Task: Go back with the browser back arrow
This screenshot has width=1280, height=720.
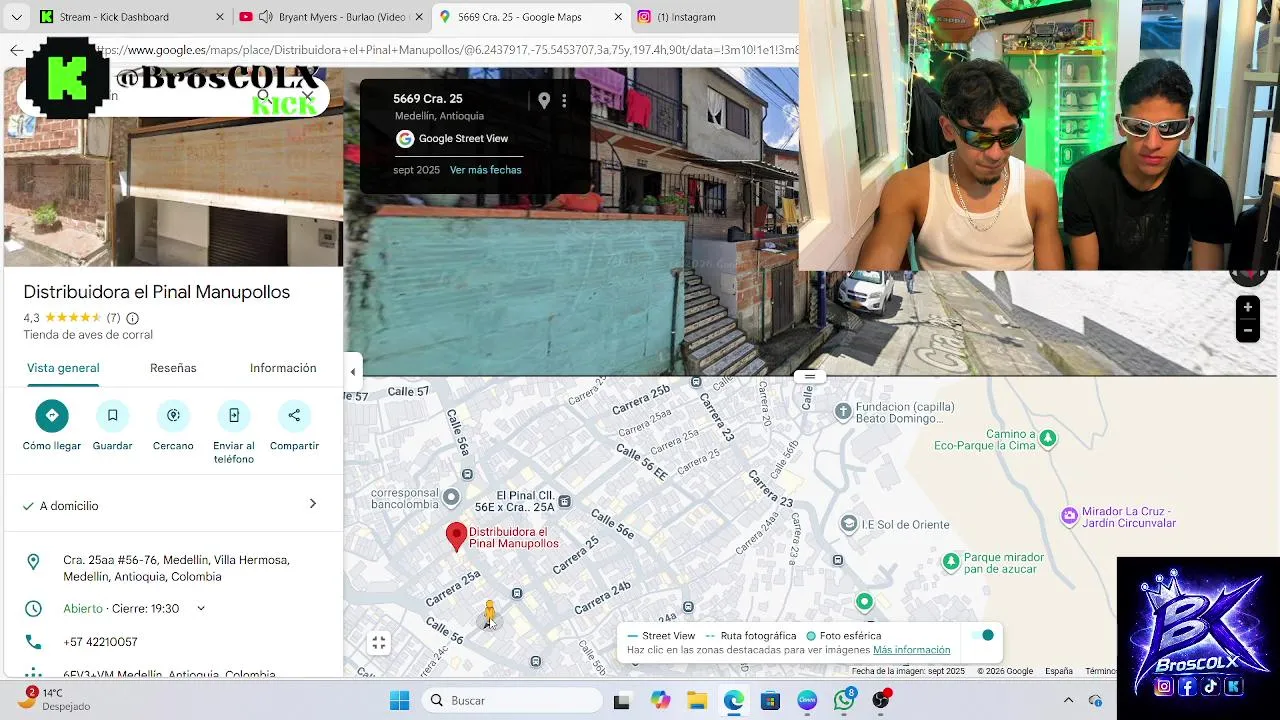Action: pyautogui.click(x=16, y=50)
